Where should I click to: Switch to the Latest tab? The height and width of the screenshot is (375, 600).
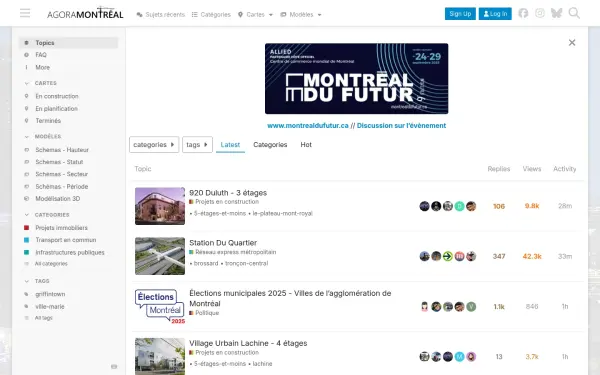(x=230, y=145)
